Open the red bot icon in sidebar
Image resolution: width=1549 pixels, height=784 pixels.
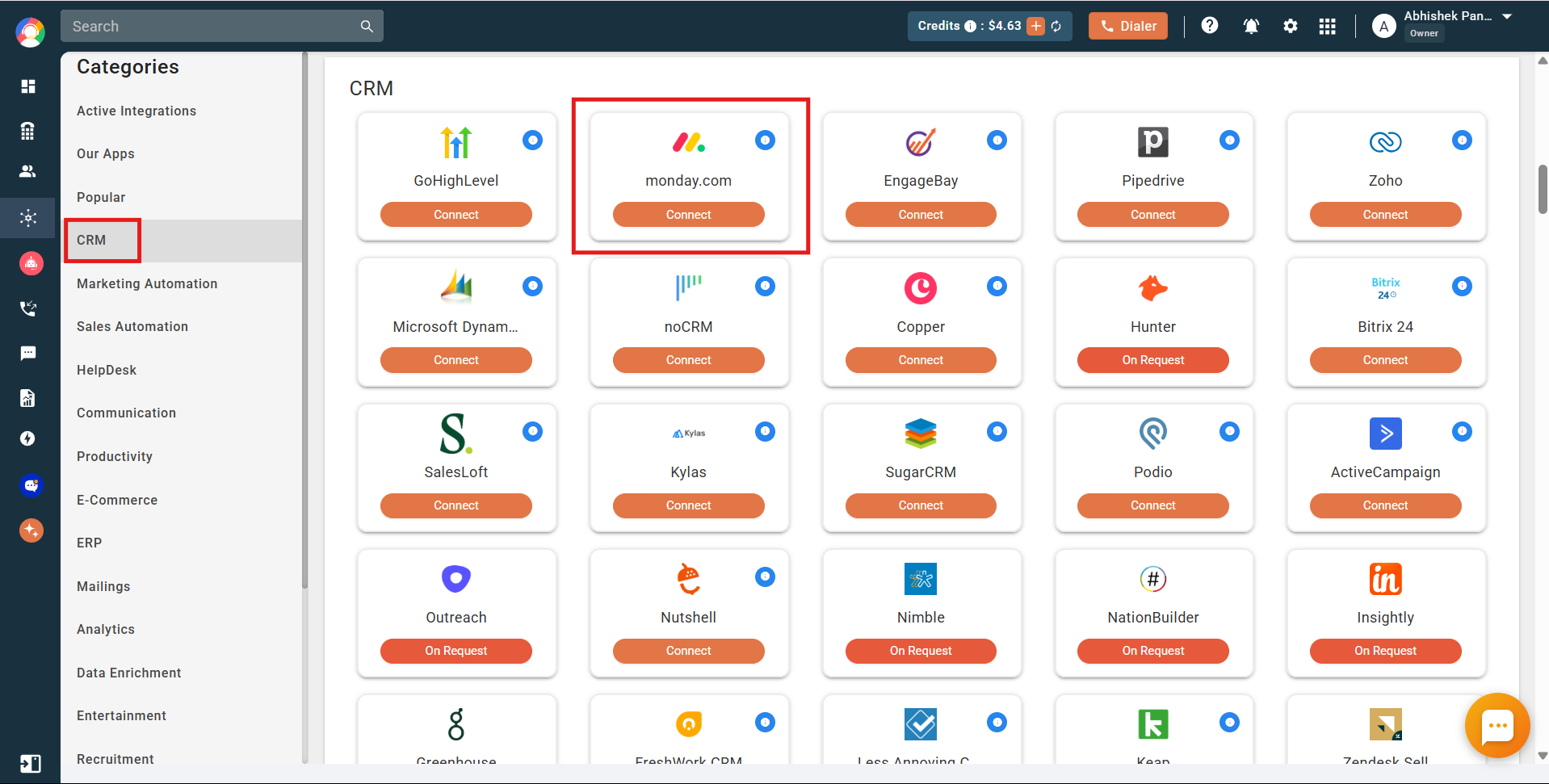31,263
